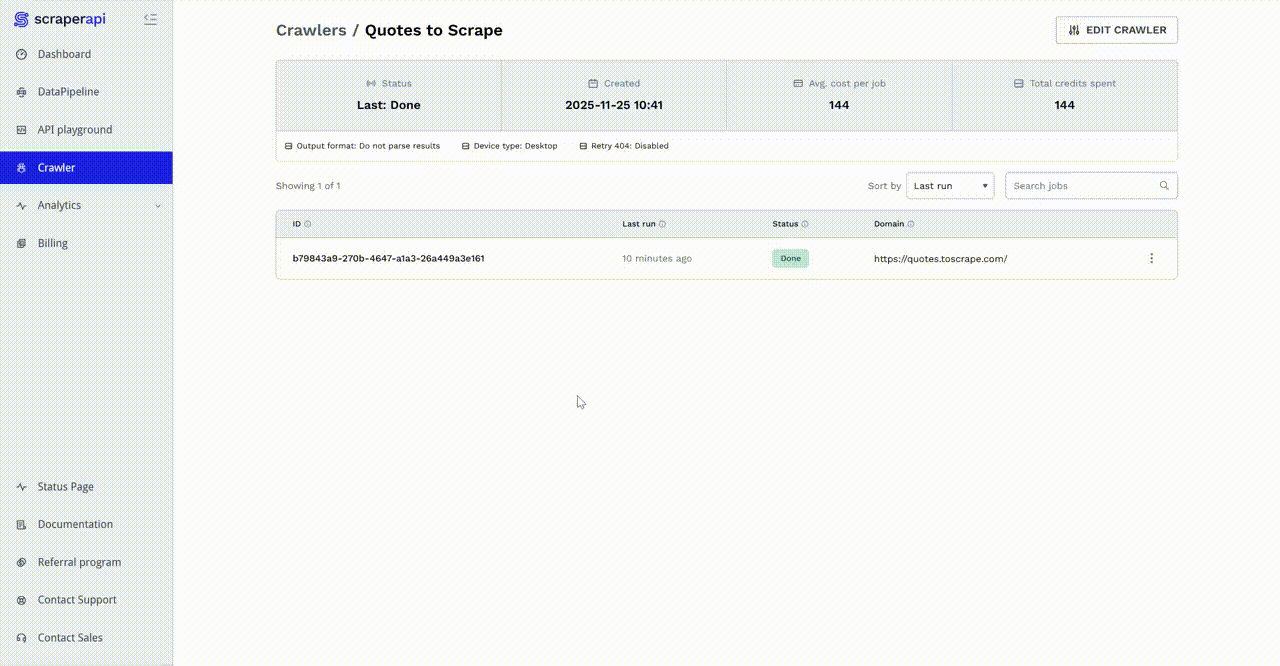Click the Search jobs input field
The image size is (1280, 666).
click(x=1082, y=186)
